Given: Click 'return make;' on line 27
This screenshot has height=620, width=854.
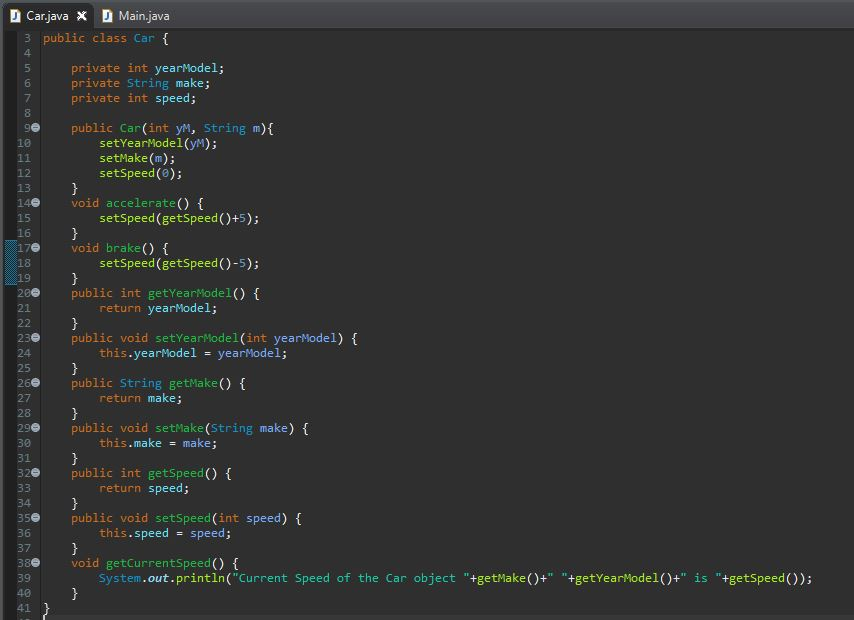Looking at the screenshot, I should pyautogui.click(x=141, y=398).
